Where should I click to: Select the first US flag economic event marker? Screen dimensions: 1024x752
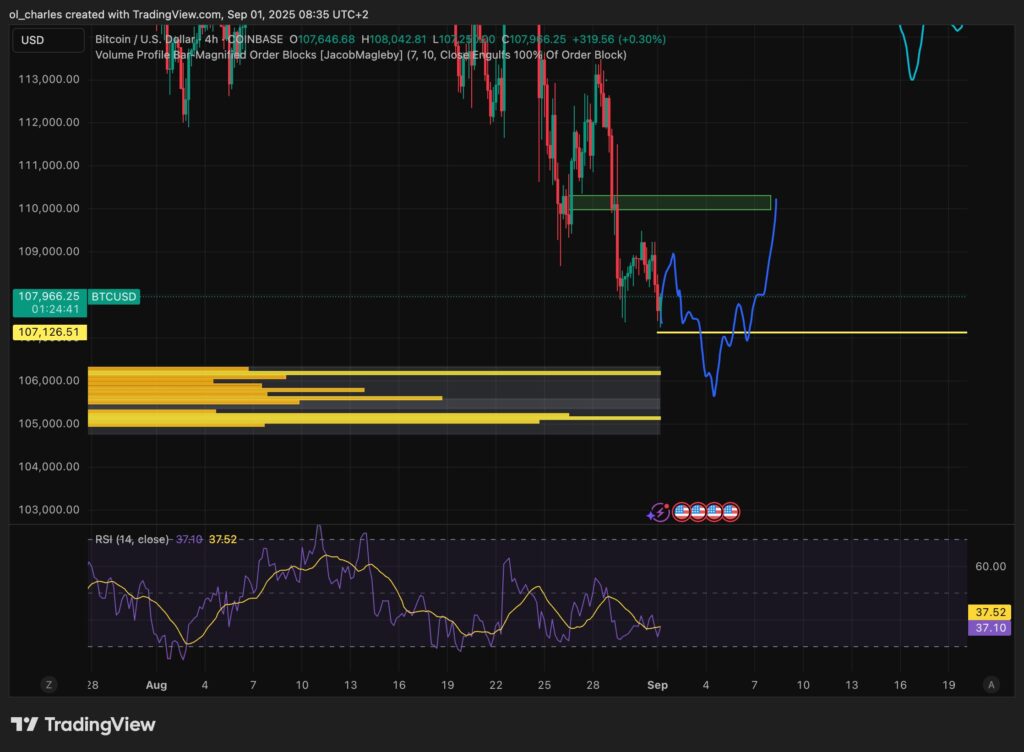pyautogui.click(x=682, y=511)
